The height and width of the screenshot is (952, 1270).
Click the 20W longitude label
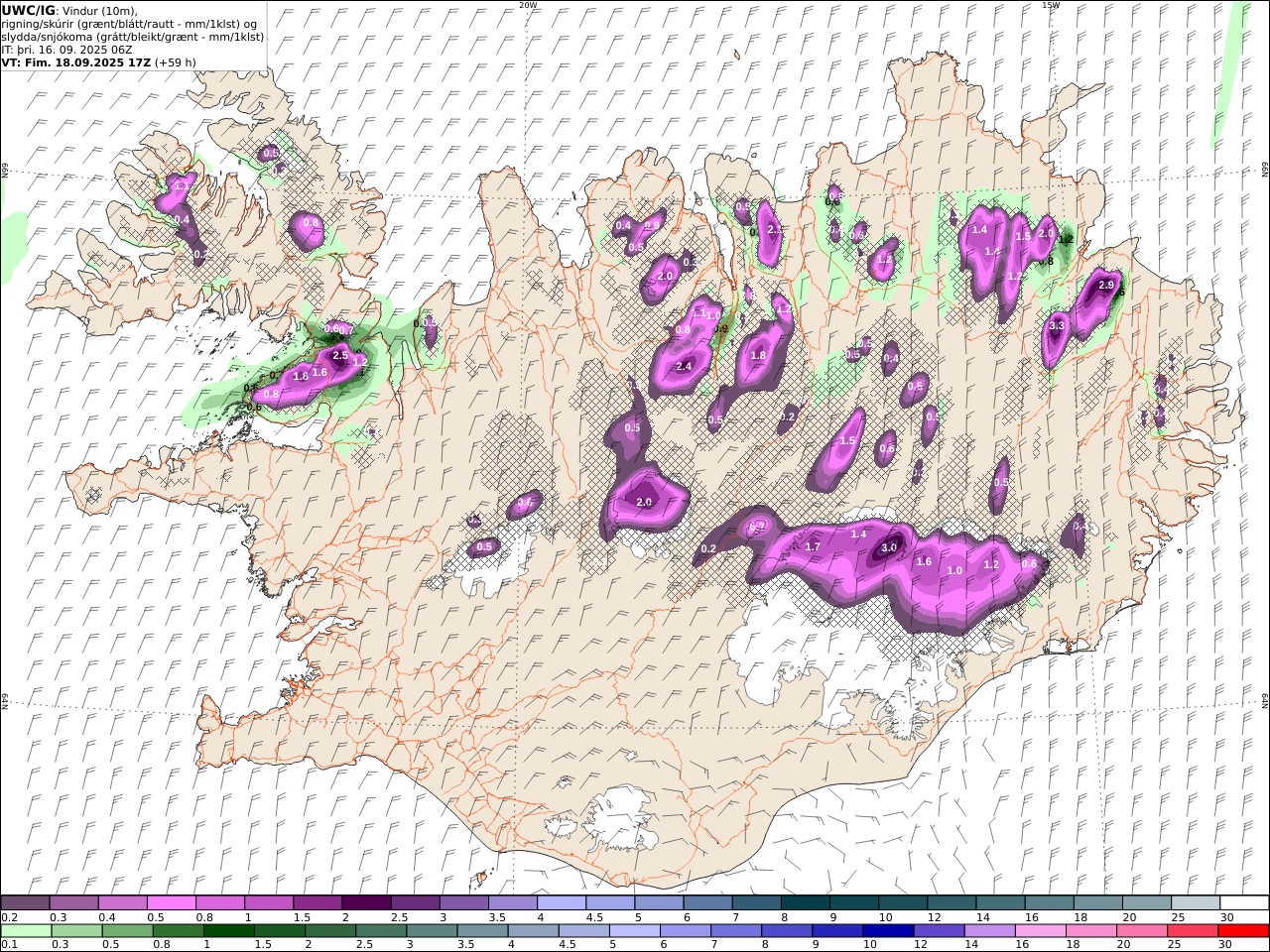pyautogui.click(x=529, y=5)
